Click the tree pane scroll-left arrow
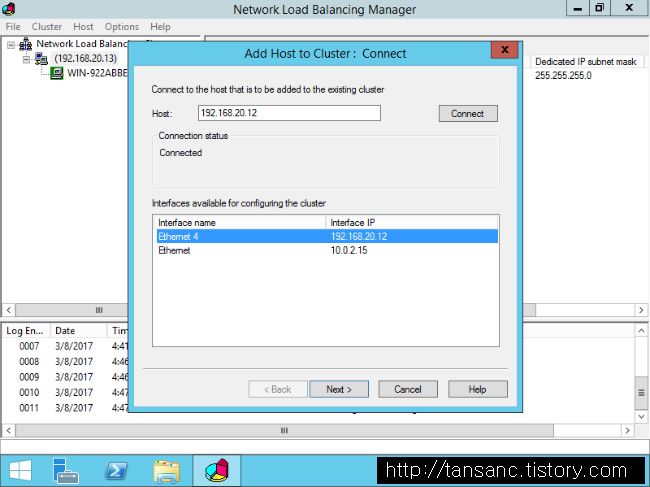Screen dimensions: 650x487 pyautogui.click(x=9, y=310)
